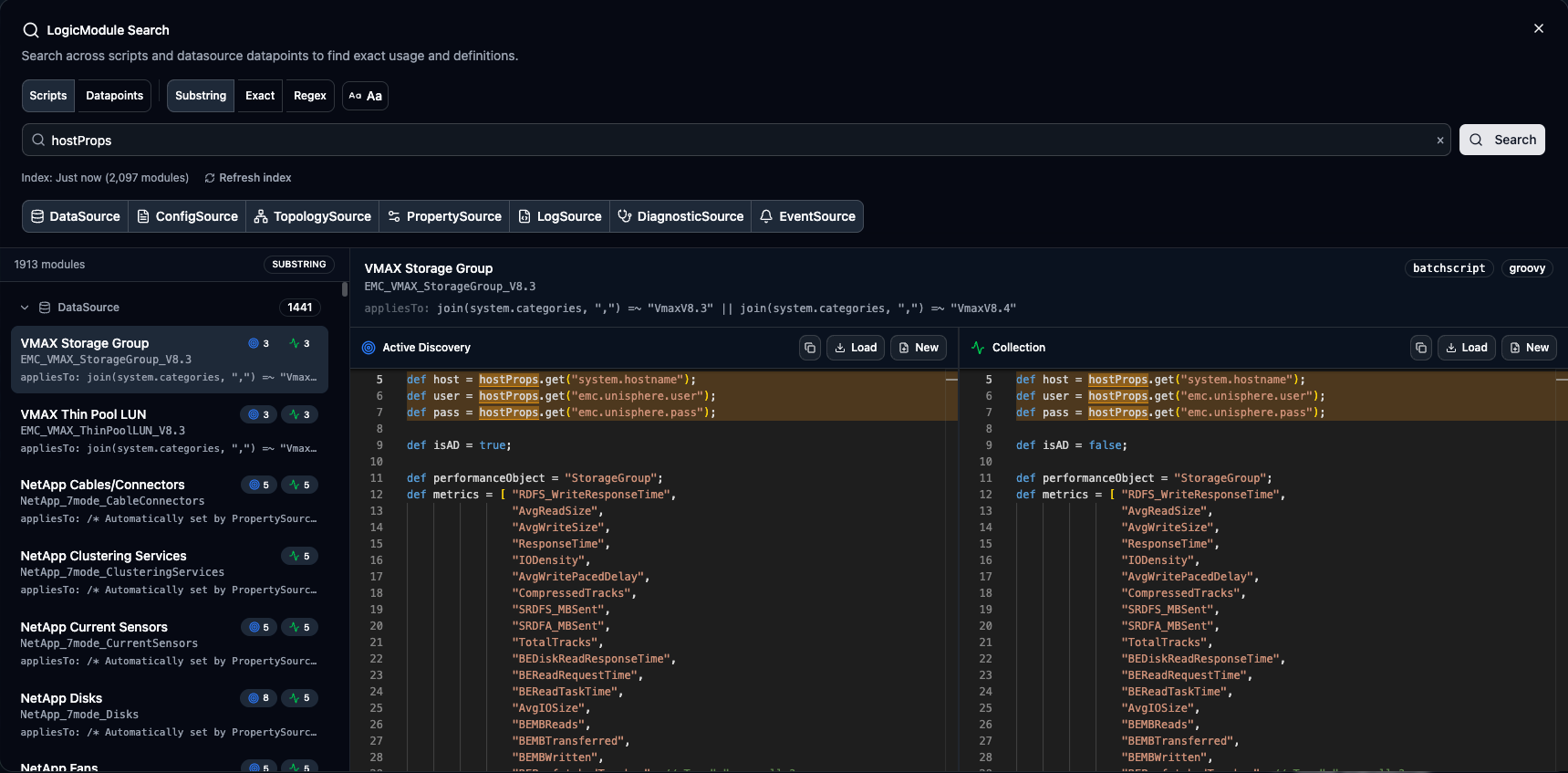Filter by TopologySource module type
1568x773 pixels.
pyautogui.click(x=312, y=216)
